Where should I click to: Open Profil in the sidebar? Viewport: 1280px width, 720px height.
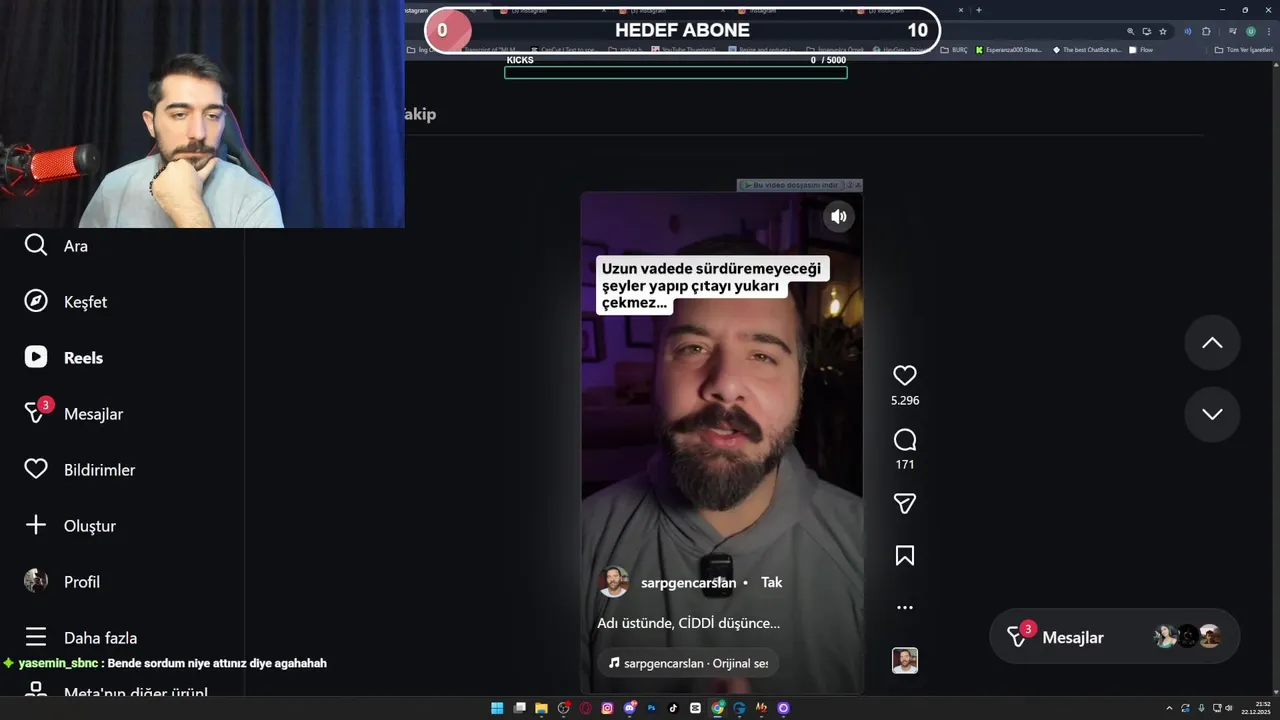pyautogui.click(x=62, y=582)
